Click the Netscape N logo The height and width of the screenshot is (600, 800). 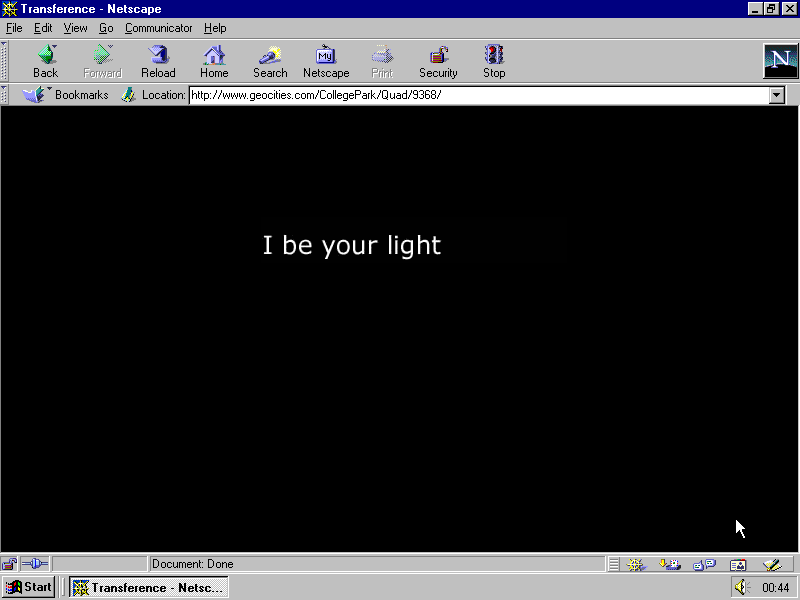(780, 61)
